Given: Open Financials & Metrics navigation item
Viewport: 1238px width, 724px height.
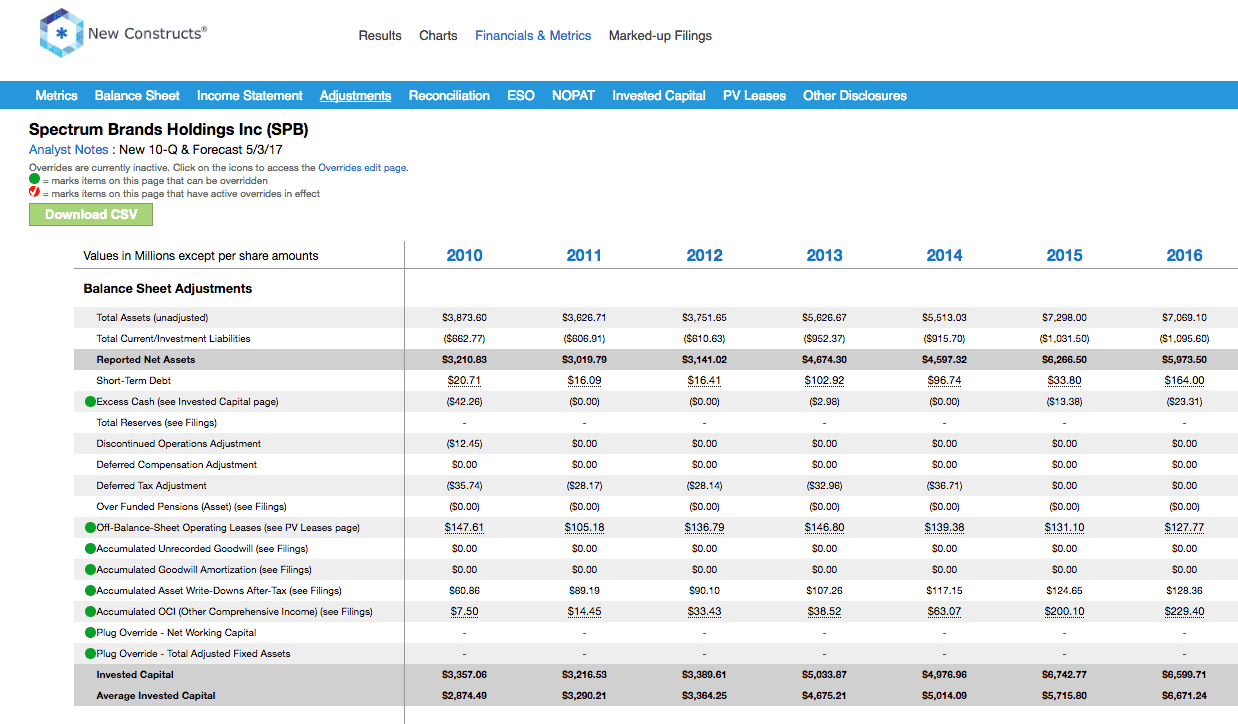Looking at the screenshot, I should pyautogui.click(x=533, y=35).
